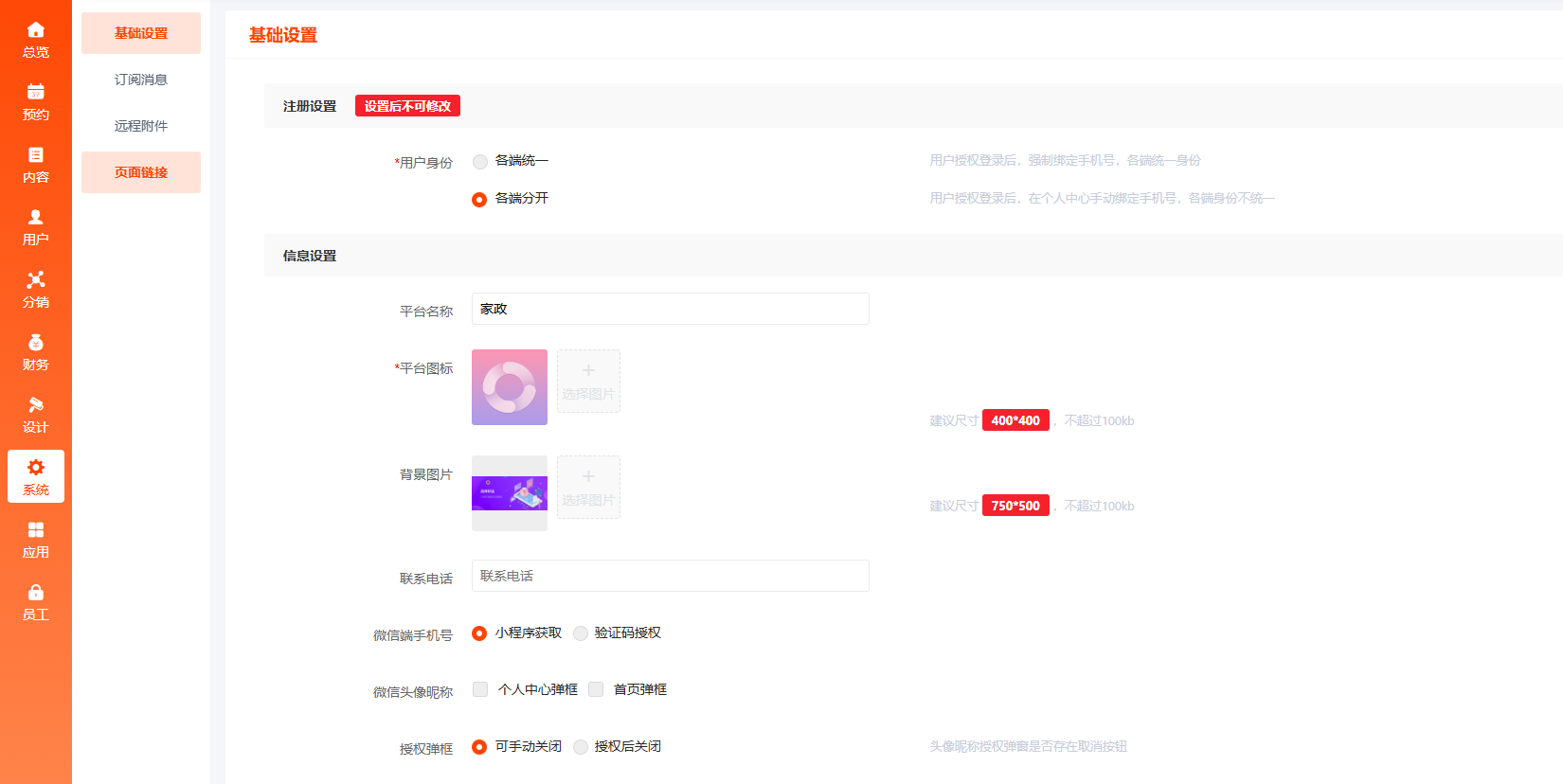Open the 应用 apps grid icon
The height and width of the screenshot is (784, 1563).
(x=36, y=530)
